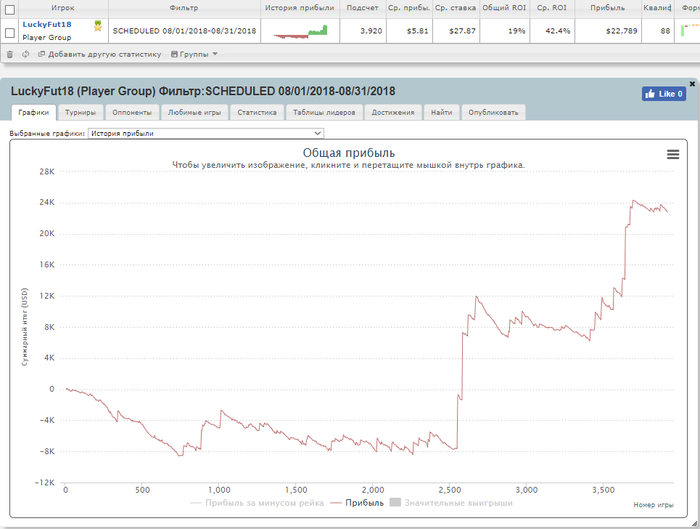Image resolution: width=700 pixels, height=529 pixels.
Task: Open the chart hamburger menu icon
Action: click(673, 154)
